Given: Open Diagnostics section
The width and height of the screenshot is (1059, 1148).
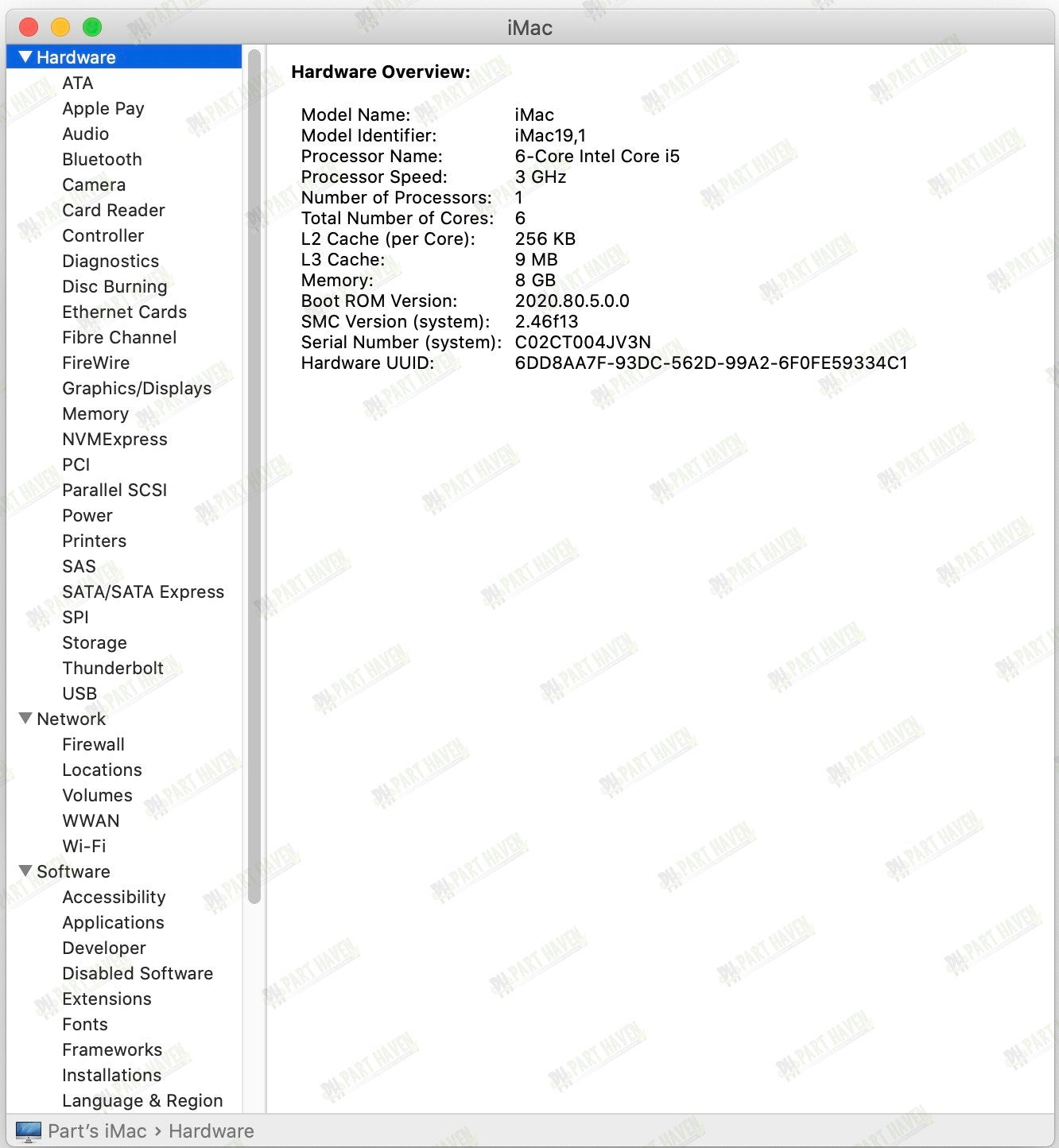Looking at the screenshot, I should click(111, 261).
